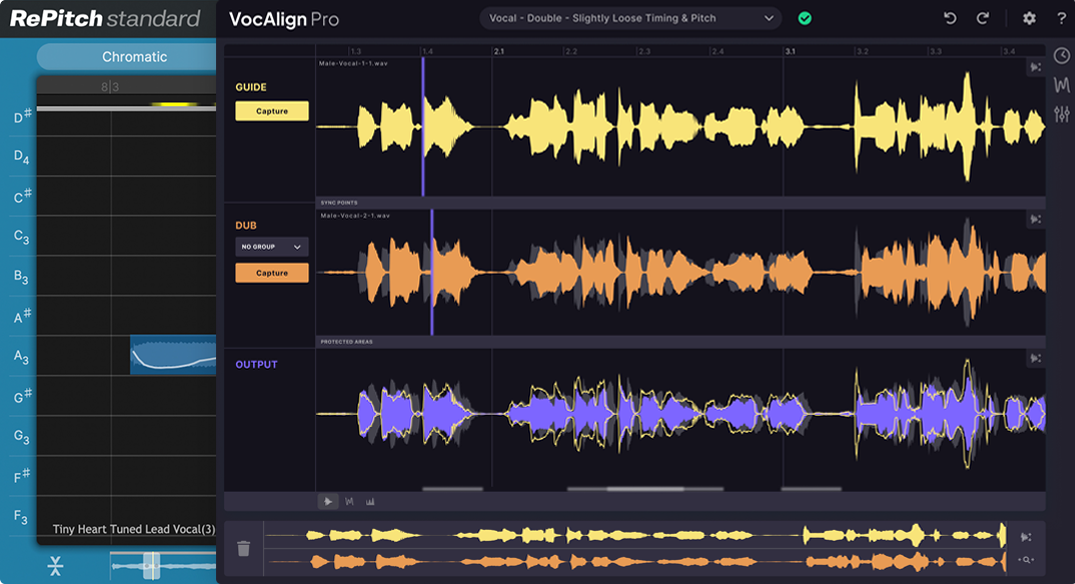Open VocAlign settings gear
Image resolution: width=1075 pixels, height=584 pixels.
1029,17
